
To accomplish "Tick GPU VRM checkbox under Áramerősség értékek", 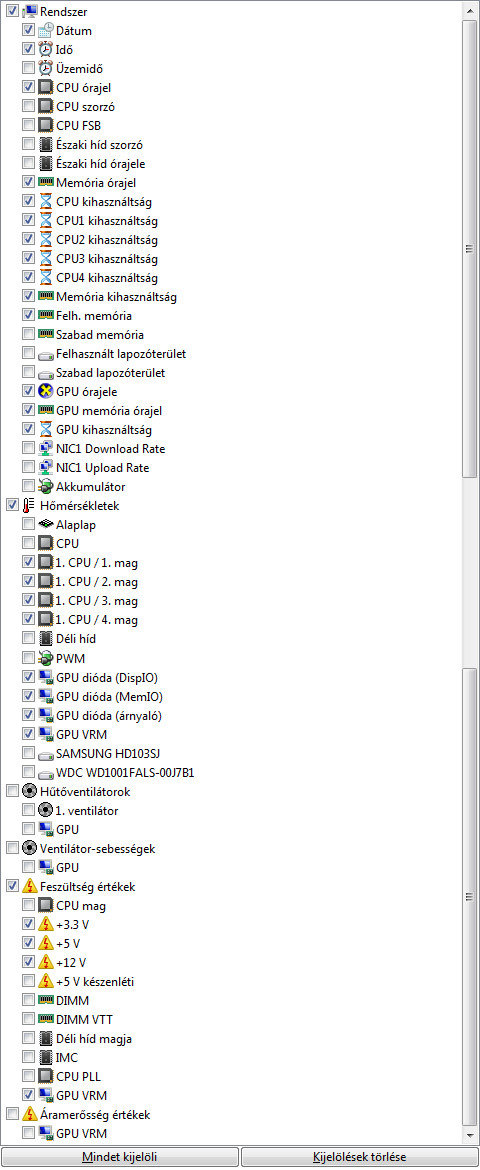I will point(28,1133).
